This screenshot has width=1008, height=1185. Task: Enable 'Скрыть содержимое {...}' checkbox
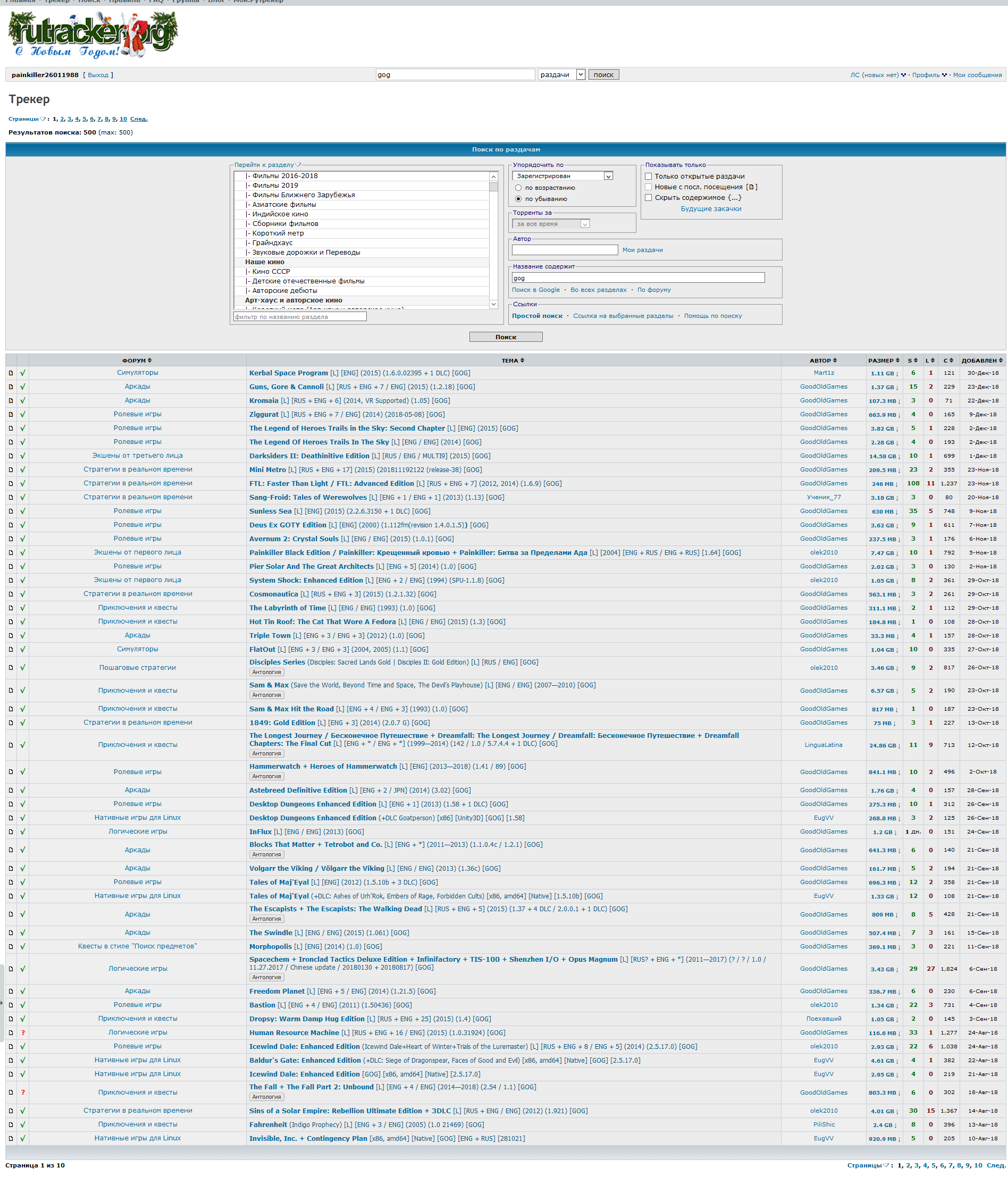(649, 198)
